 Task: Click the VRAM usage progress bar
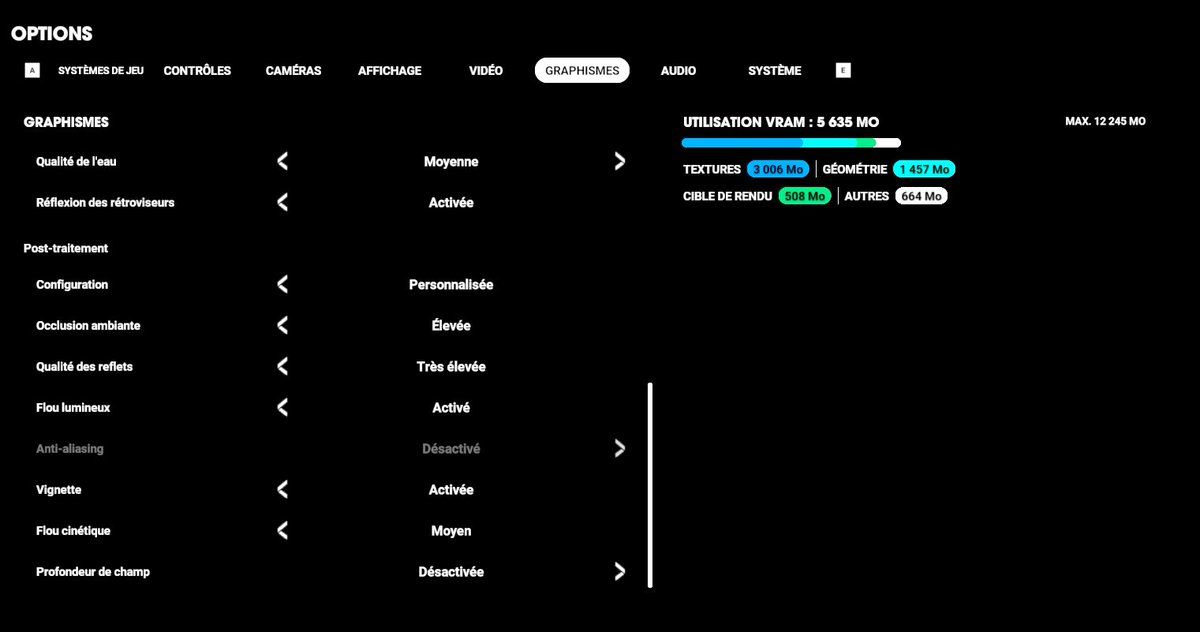(791, 143)
